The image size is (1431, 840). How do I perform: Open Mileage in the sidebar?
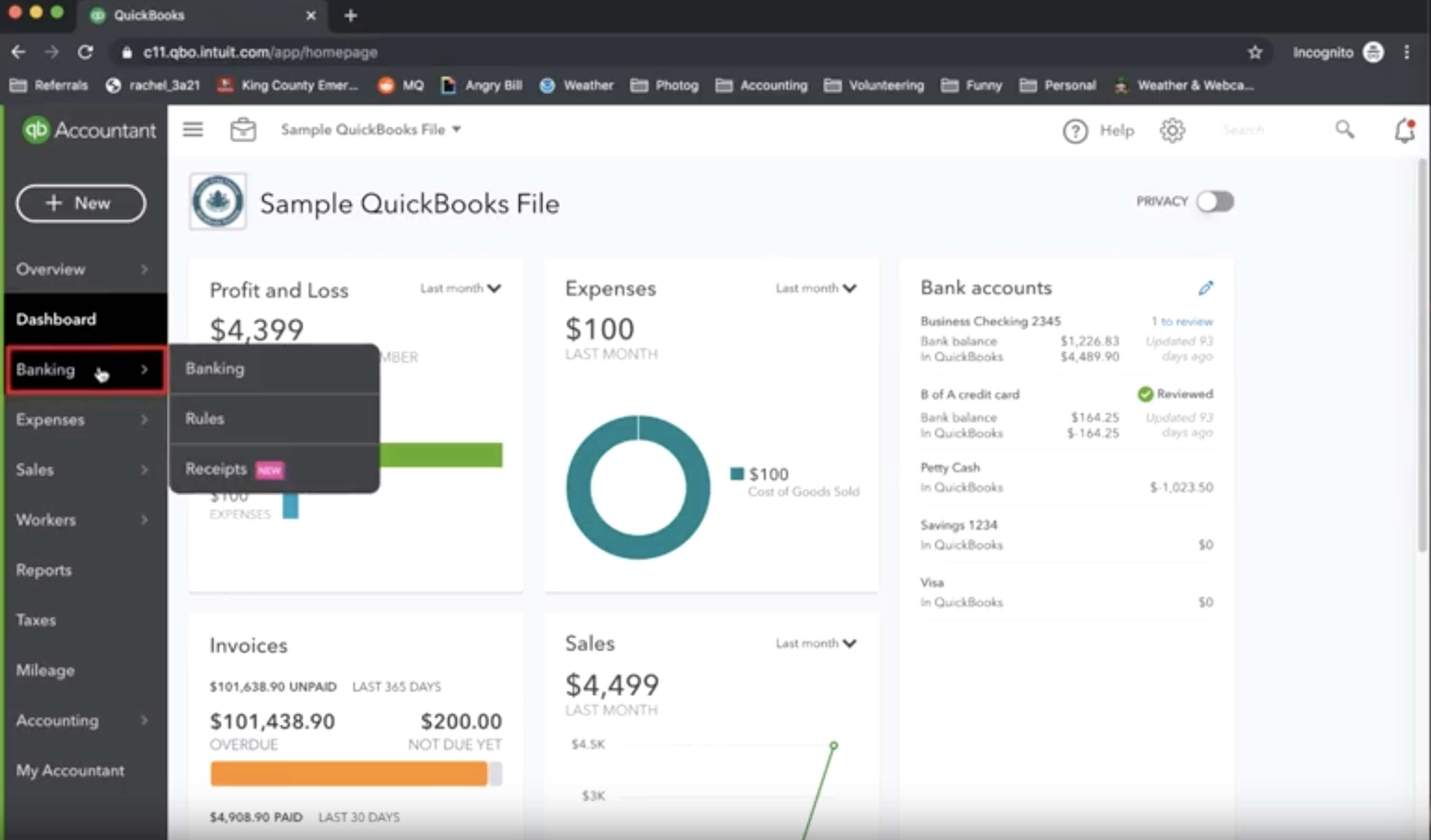(85, 670)
